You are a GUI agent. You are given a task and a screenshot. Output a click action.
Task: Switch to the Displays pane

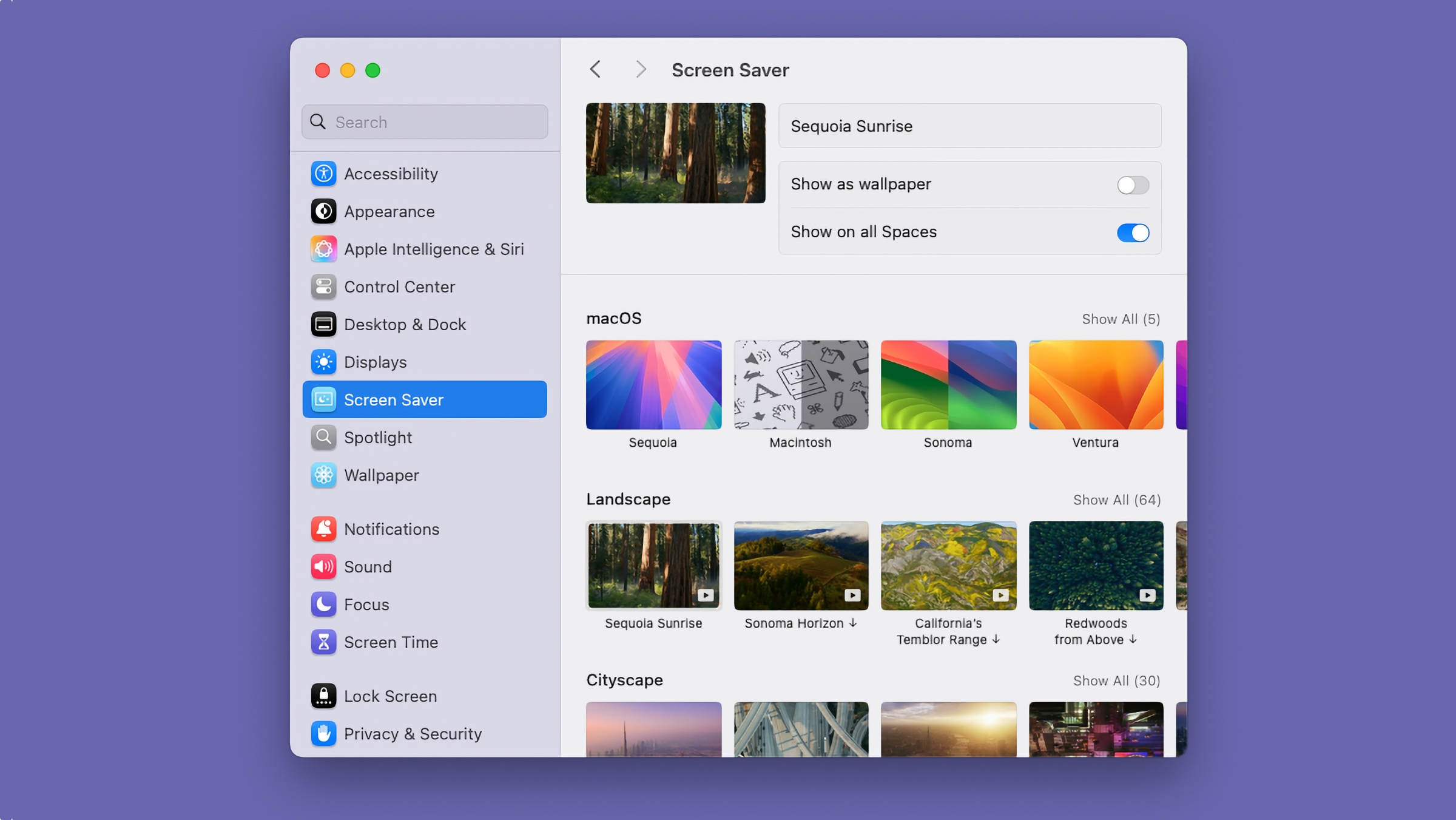pos(425,362)
